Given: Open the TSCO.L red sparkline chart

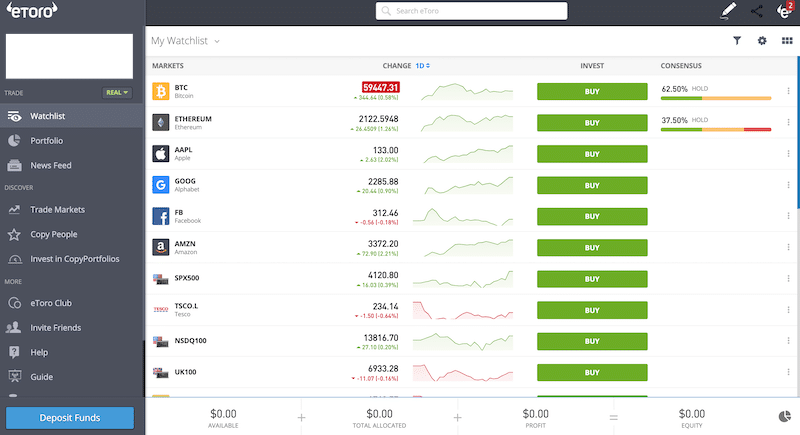Looking at the screenshot, I should pos(463,310).
